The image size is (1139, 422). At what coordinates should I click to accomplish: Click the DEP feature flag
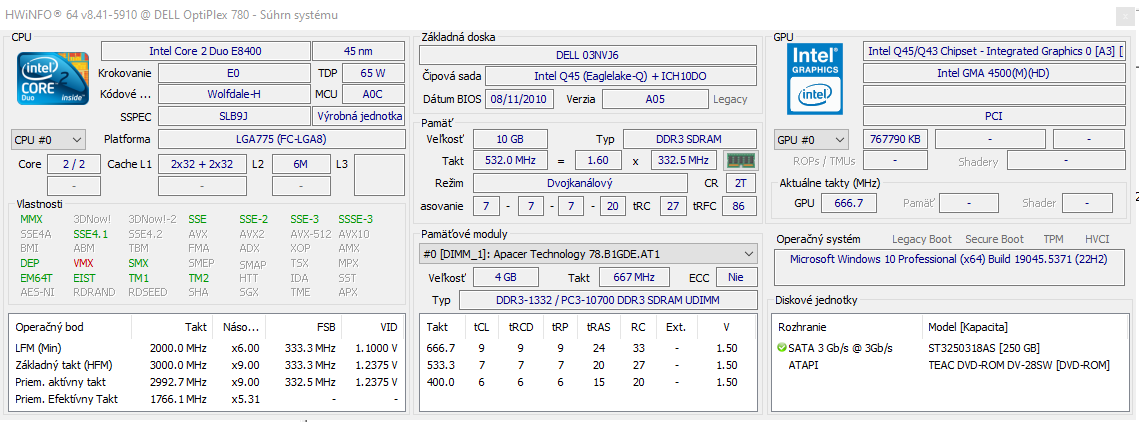30,263
